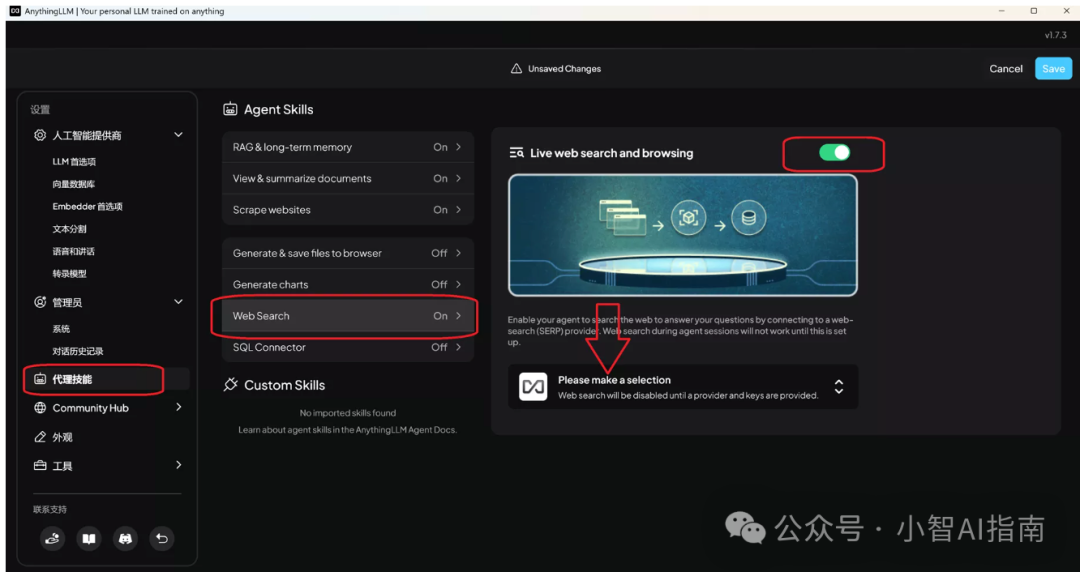The width and height of the screenshot is (1080, 572).
Task: Click the RAG & long-term memory row chevron
Action: click(458, 147)
